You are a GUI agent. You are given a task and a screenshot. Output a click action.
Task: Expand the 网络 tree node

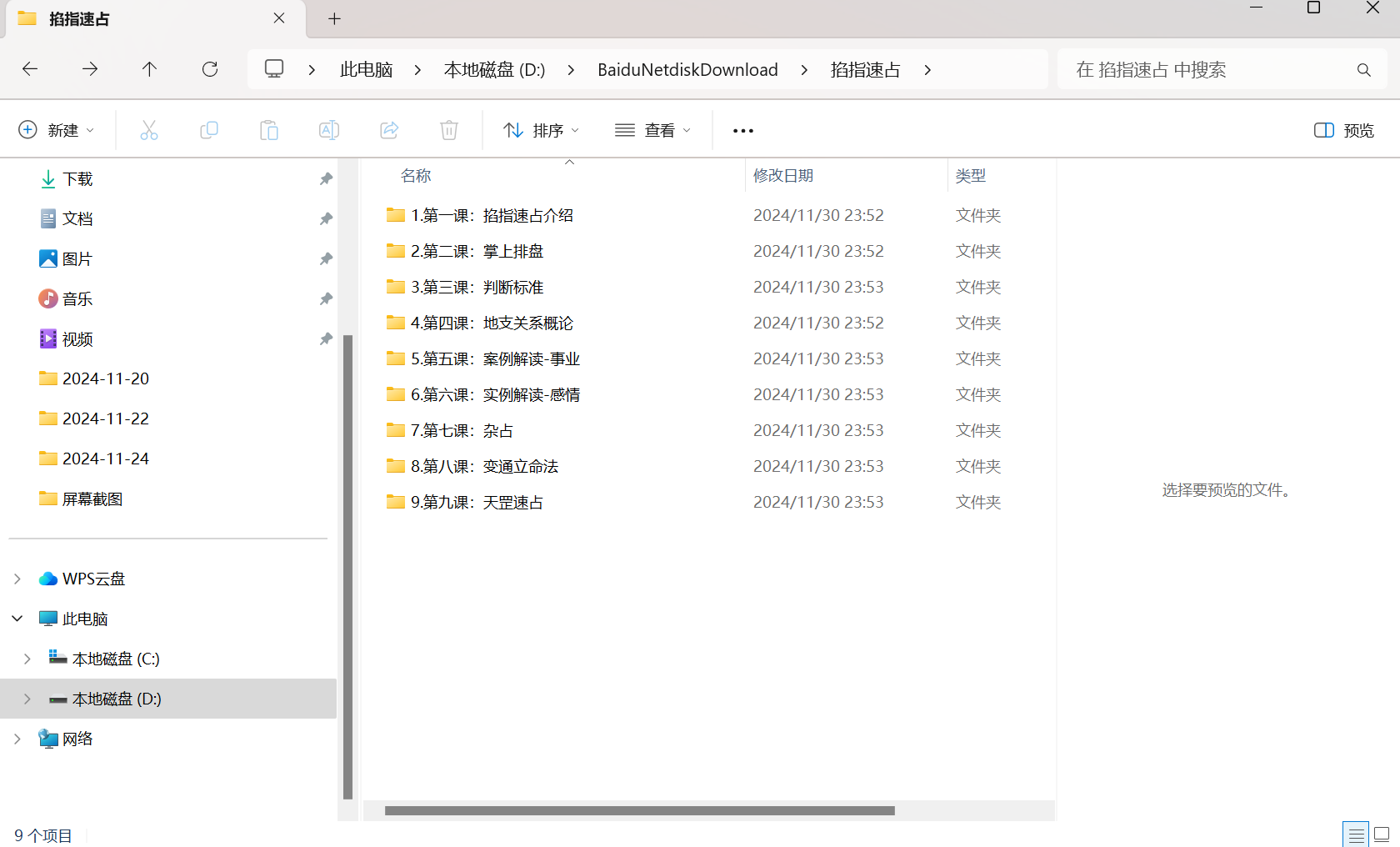tap(17, 739)
